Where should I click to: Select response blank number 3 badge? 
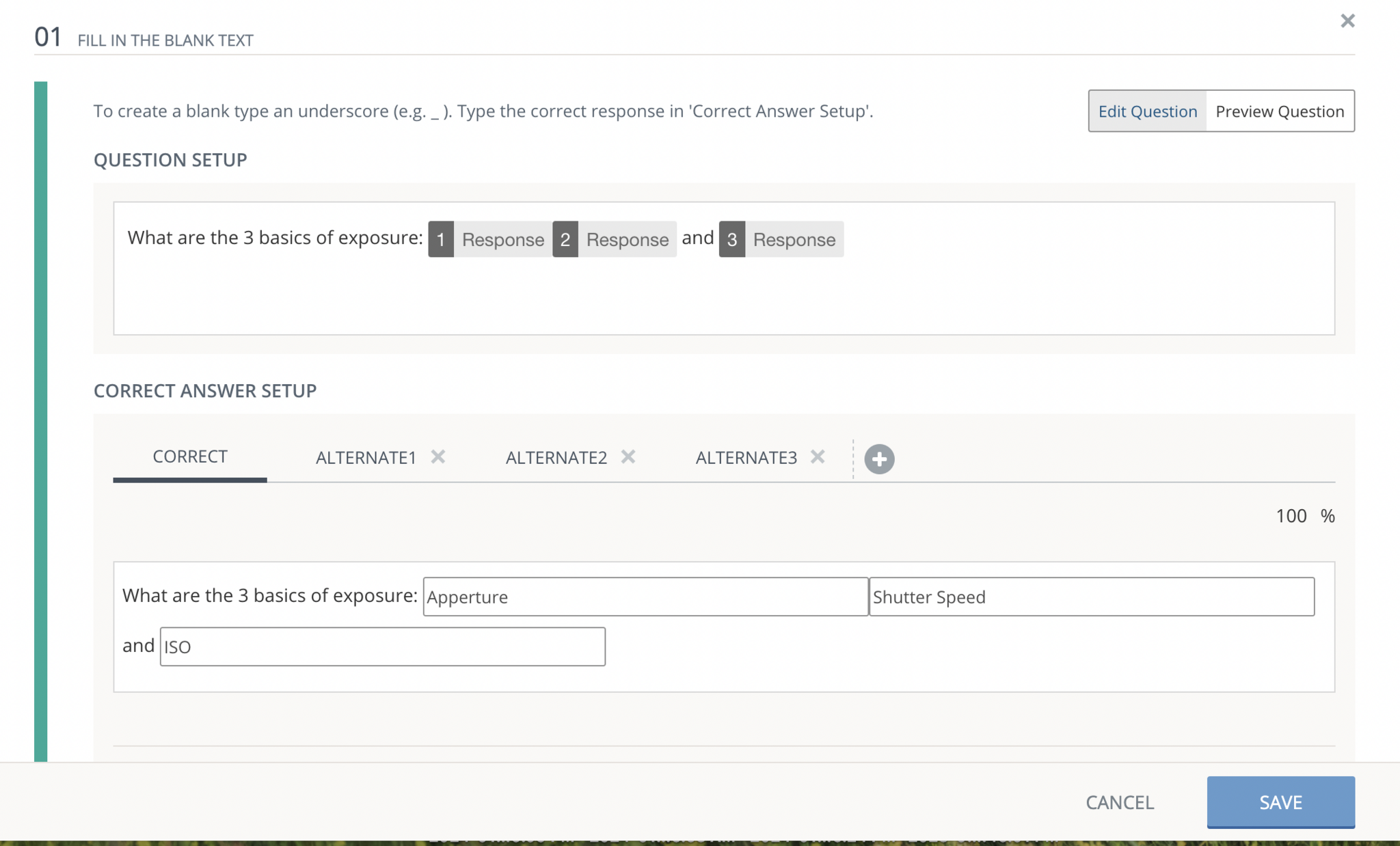coord(732,239)
